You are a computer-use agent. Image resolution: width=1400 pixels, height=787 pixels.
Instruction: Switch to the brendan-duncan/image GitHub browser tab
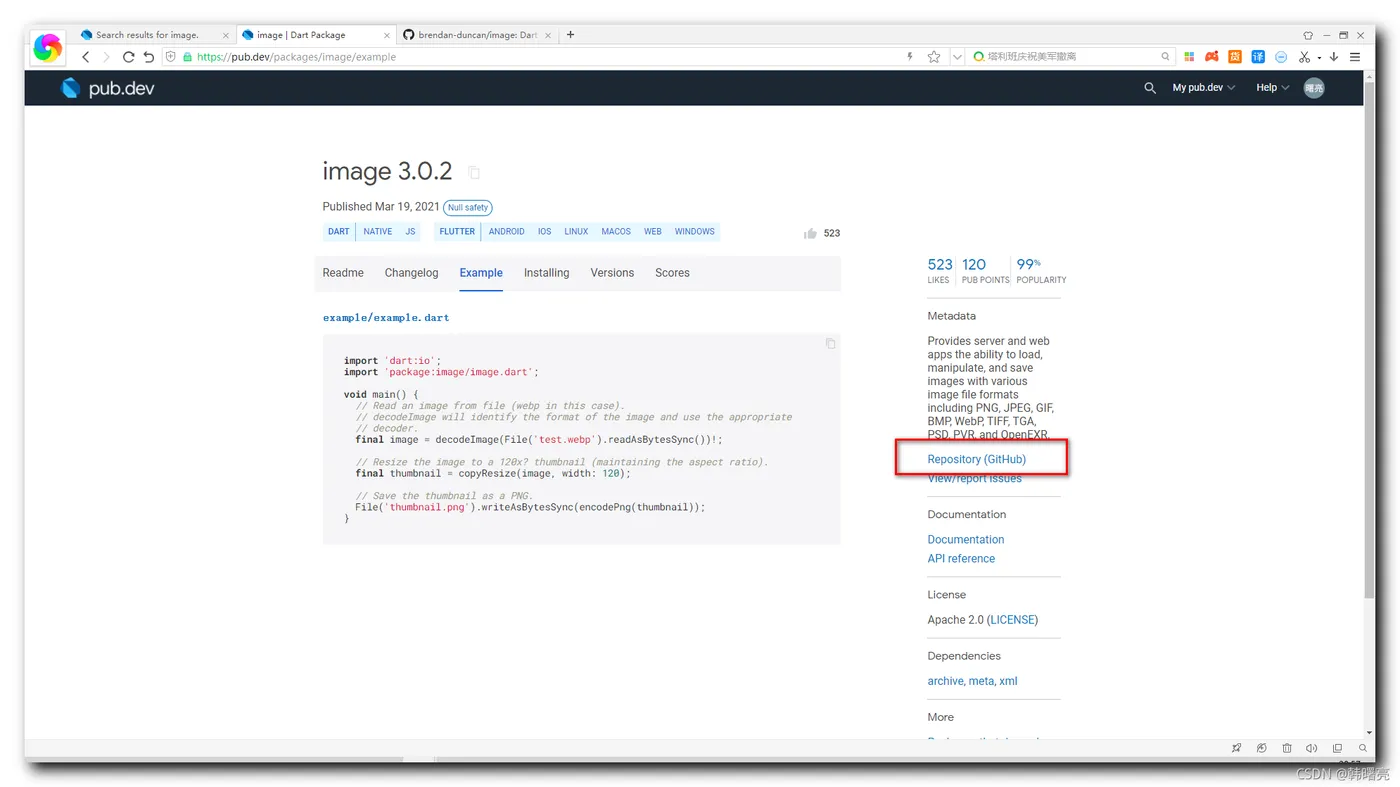(476, 35)
